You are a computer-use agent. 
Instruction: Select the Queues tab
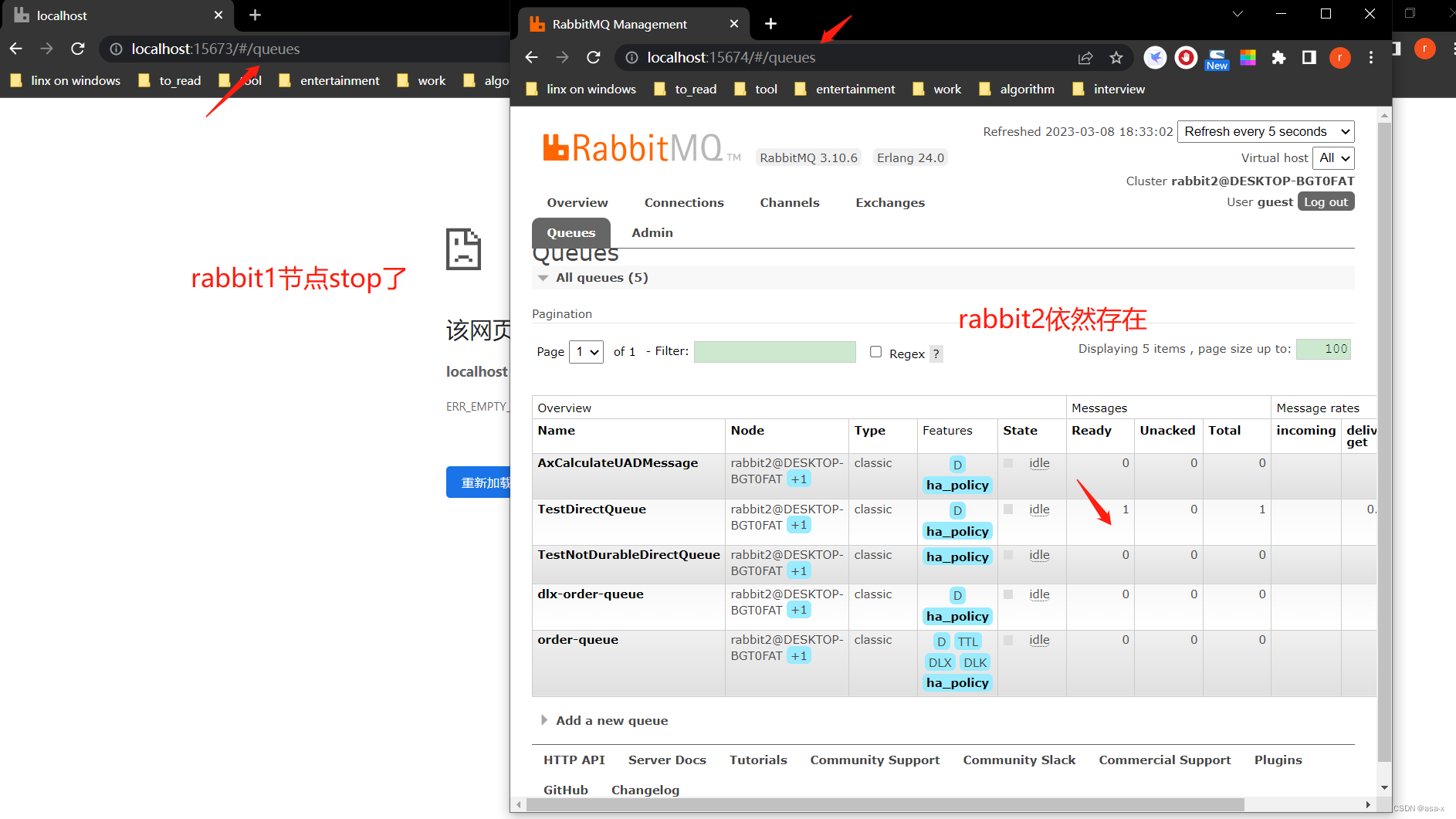point(571,232)
